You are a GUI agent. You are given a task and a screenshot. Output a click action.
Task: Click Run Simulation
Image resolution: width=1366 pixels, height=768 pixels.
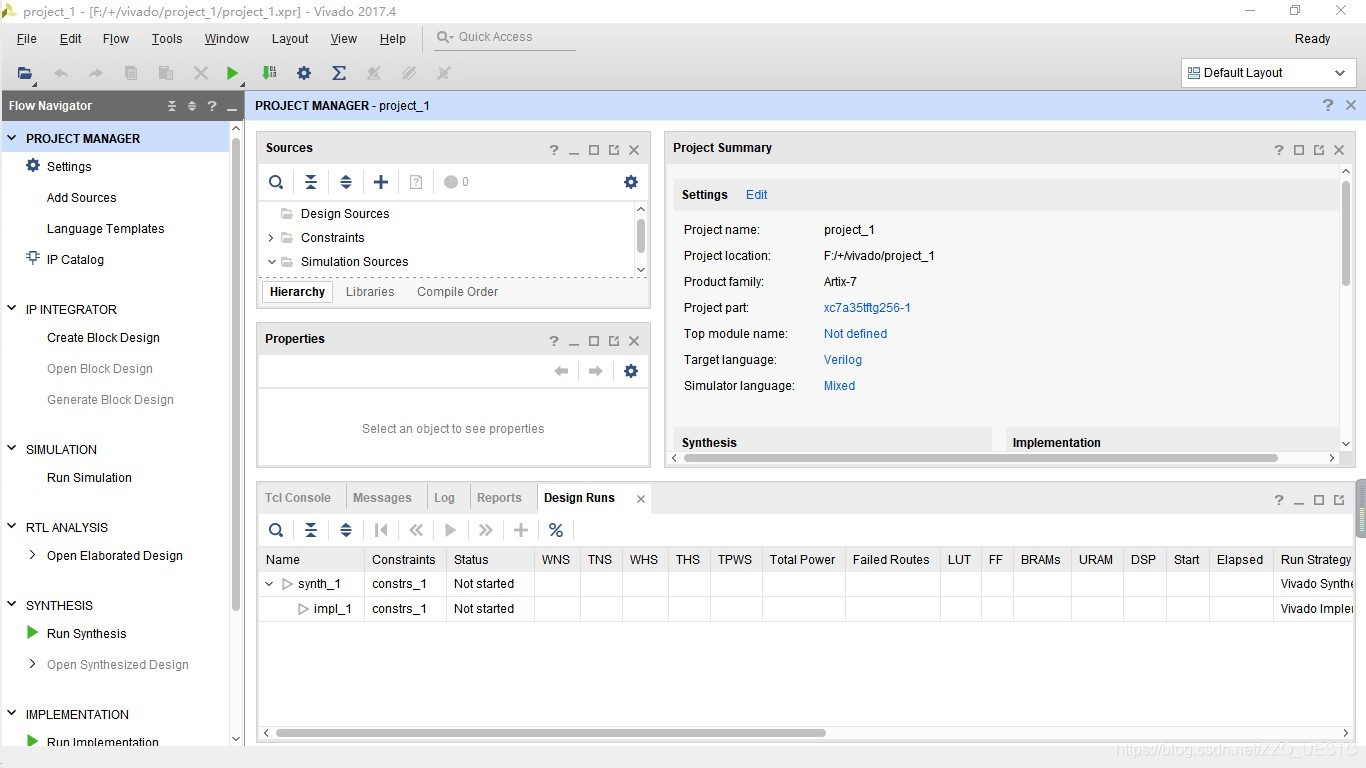tap(89, 478)
